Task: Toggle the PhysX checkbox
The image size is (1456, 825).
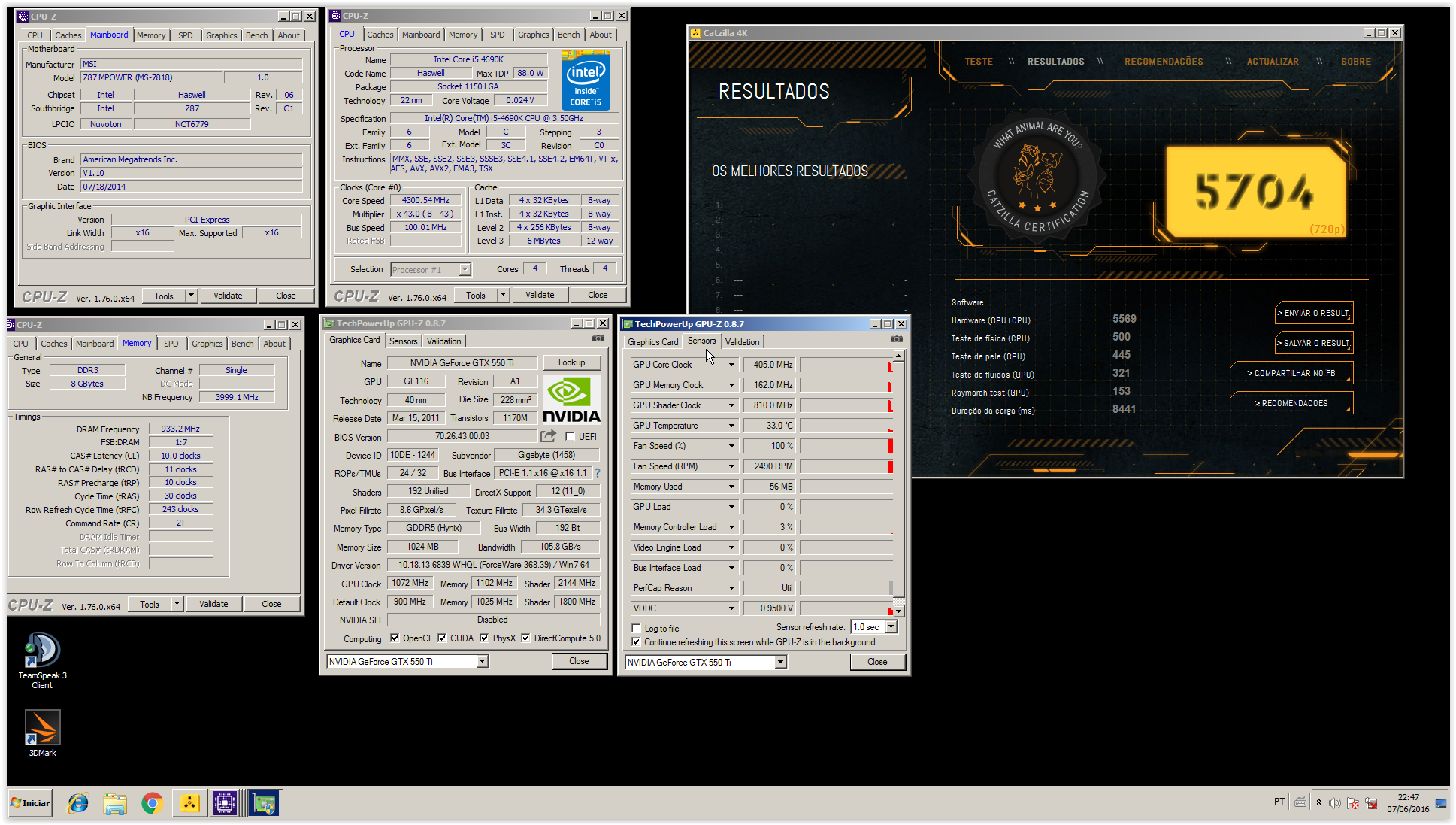Action: point(485,638)
